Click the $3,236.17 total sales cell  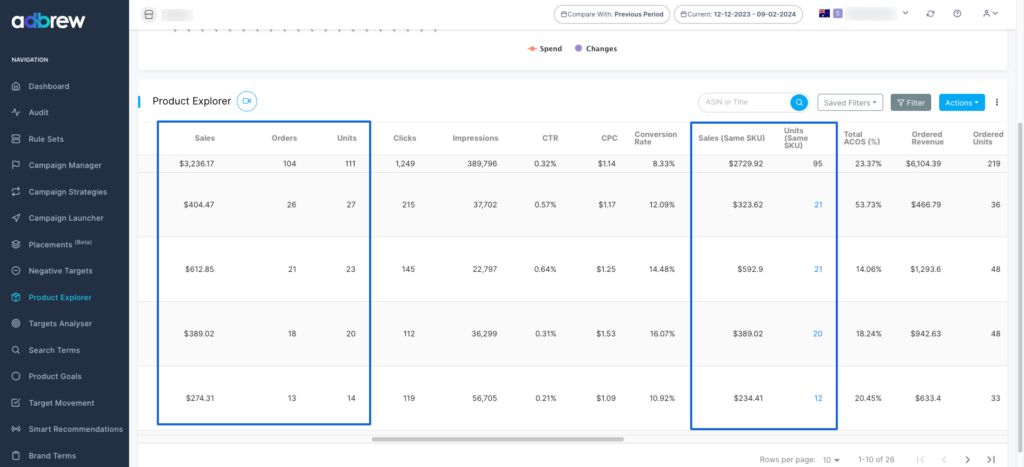tap(197, 164)
